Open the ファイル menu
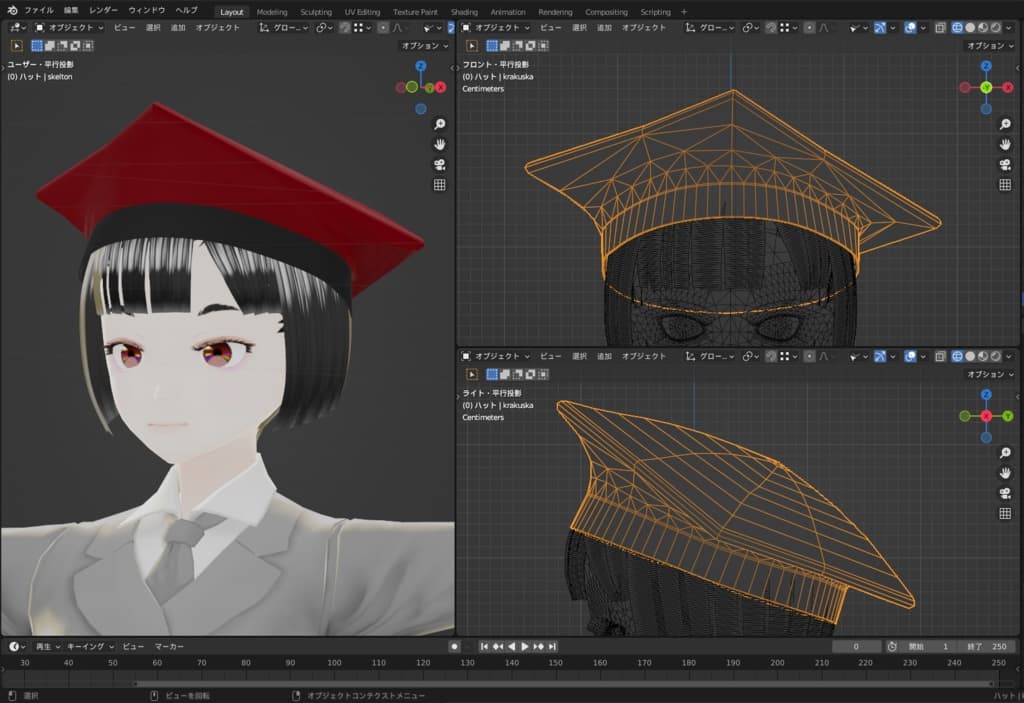Viewport: 1024px width, 703px height. pos(39,11)
